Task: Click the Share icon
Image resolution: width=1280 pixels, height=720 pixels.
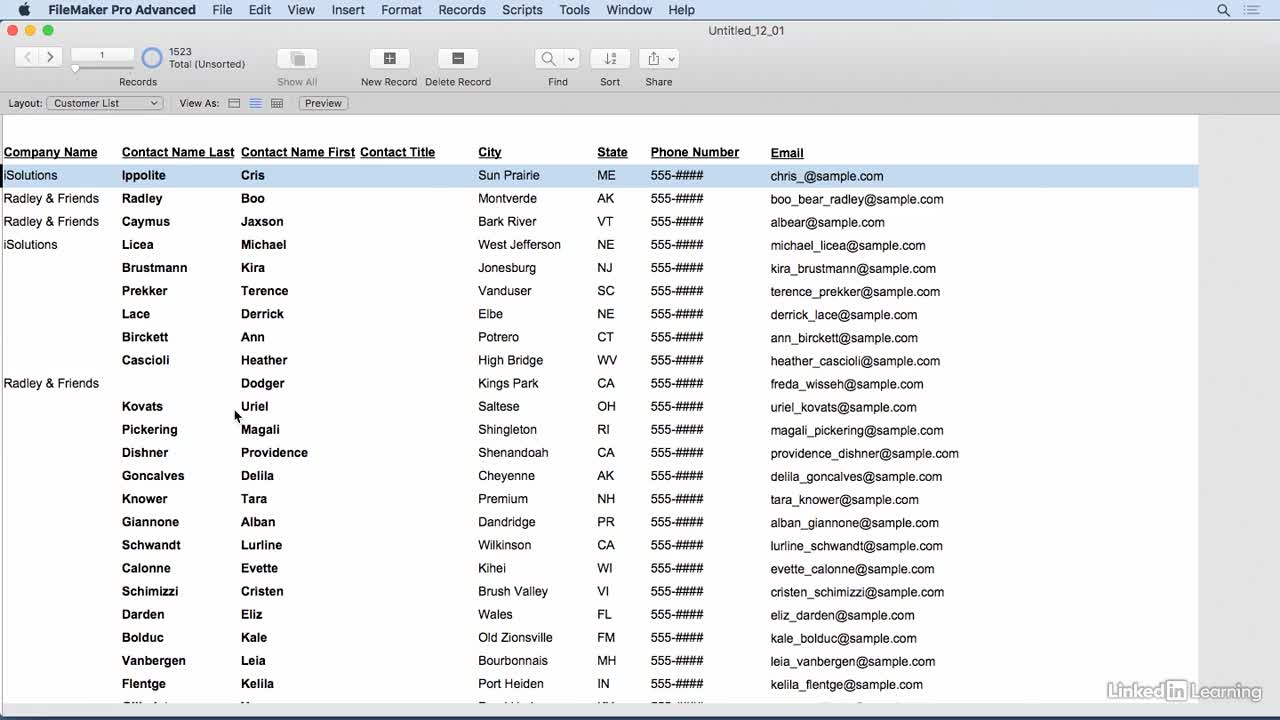Action: [653, 58]
